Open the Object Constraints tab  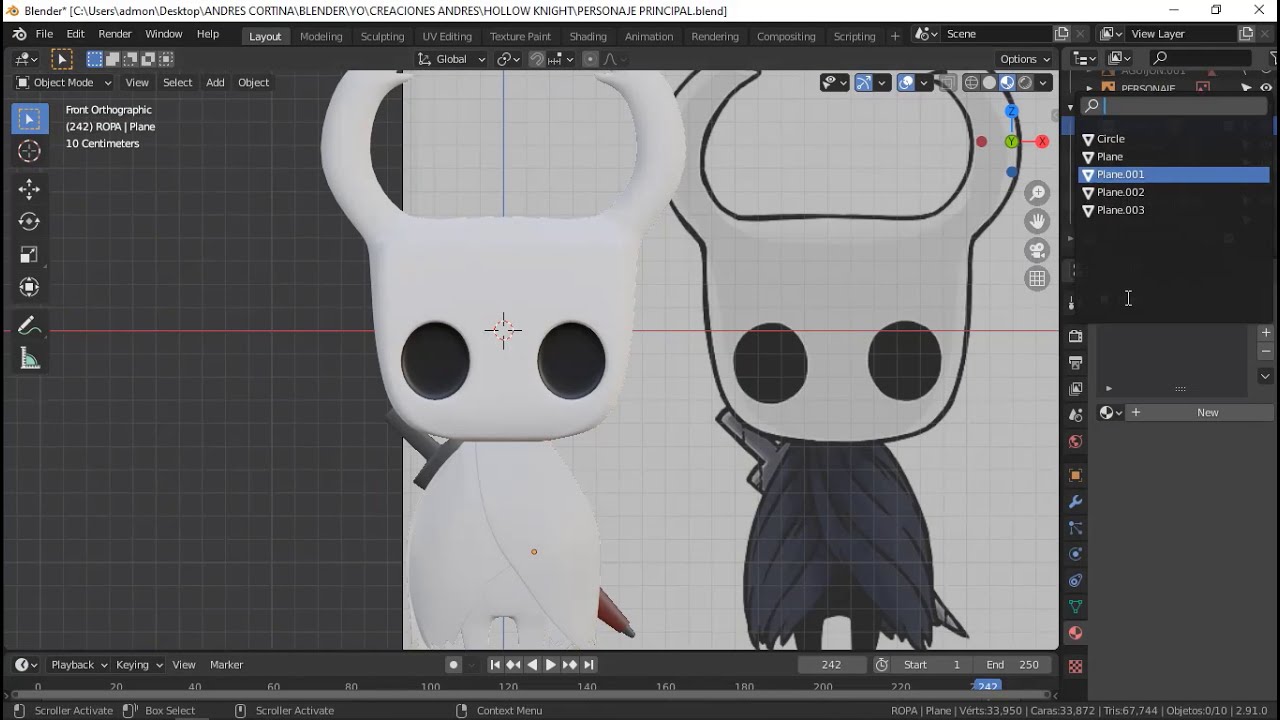tap(1076, 581)
